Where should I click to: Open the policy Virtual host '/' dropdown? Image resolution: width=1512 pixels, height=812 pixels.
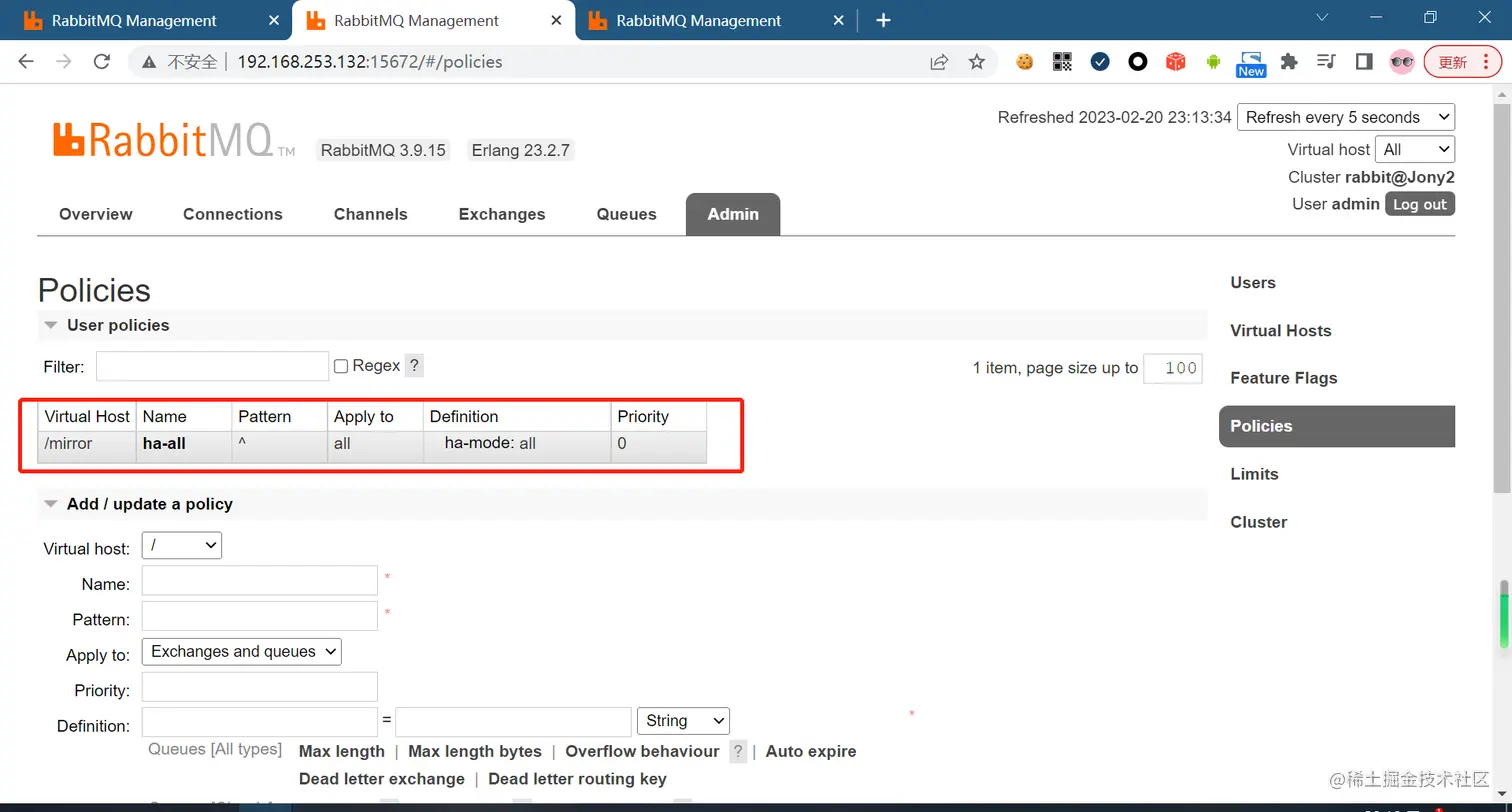tap(182, 545)
